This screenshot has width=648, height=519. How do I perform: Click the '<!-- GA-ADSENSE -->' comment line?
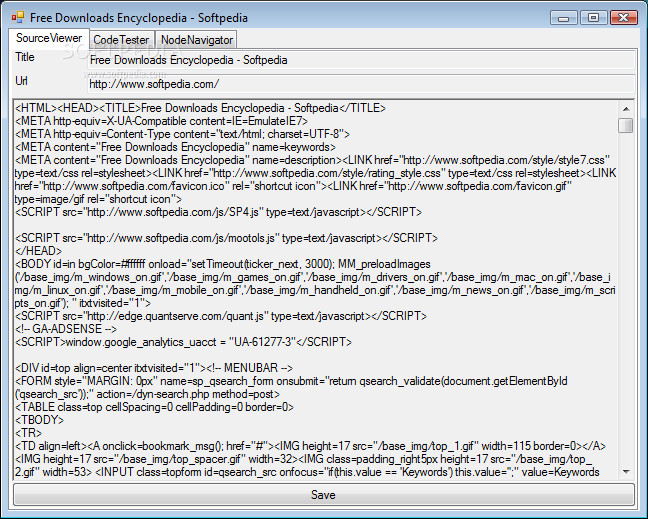[x=66, y=329]
